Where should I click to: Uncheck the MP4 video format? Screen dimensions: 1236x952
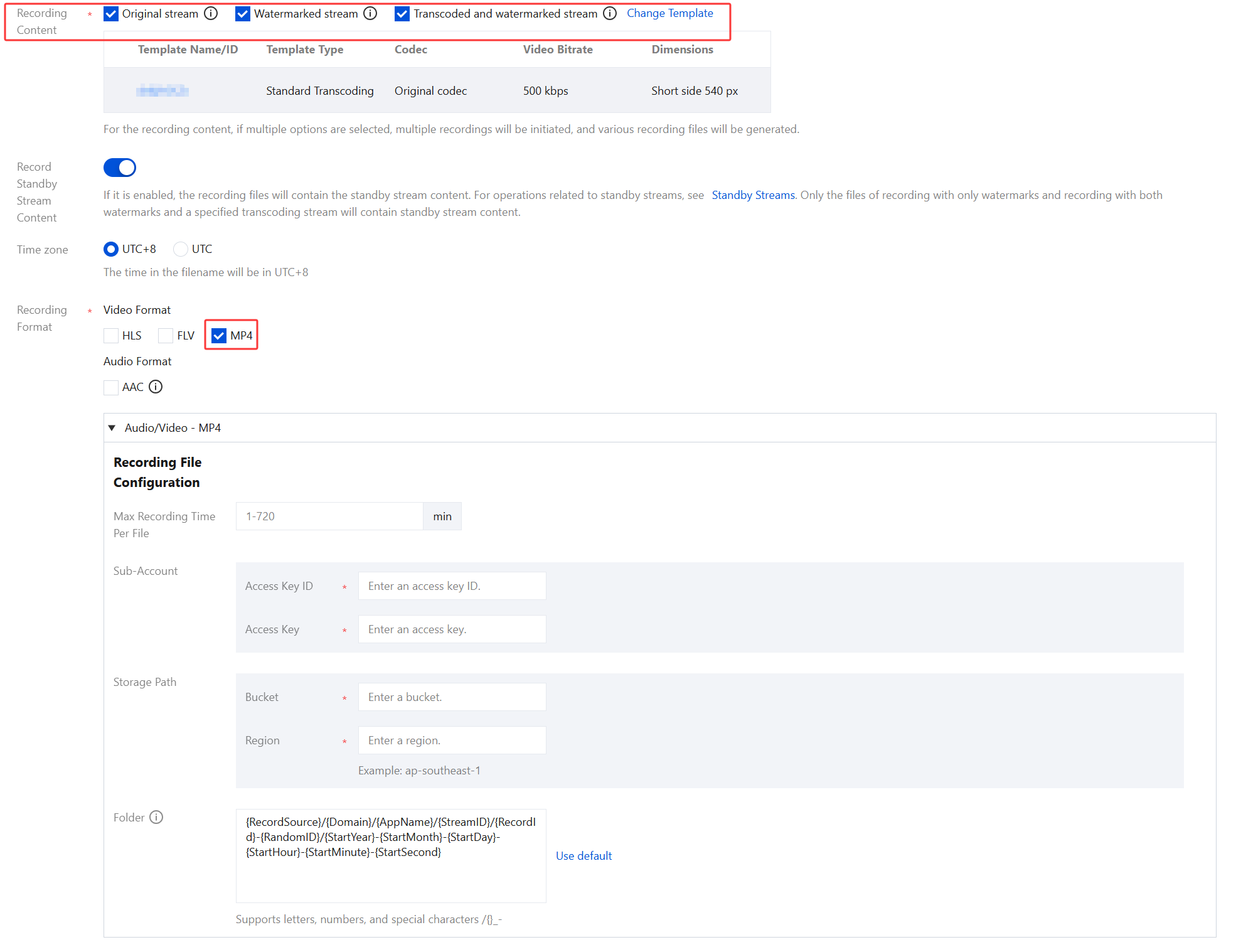click(219, 336)
